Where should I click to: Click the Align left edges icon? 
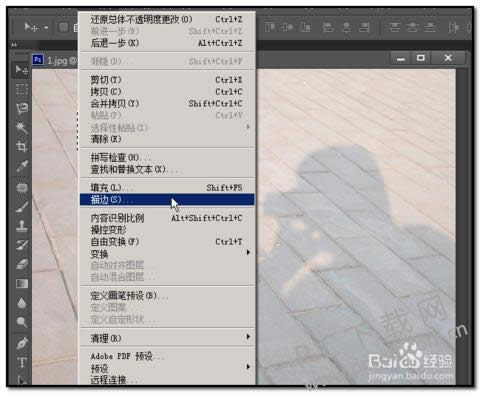click(x=328, y=27)
